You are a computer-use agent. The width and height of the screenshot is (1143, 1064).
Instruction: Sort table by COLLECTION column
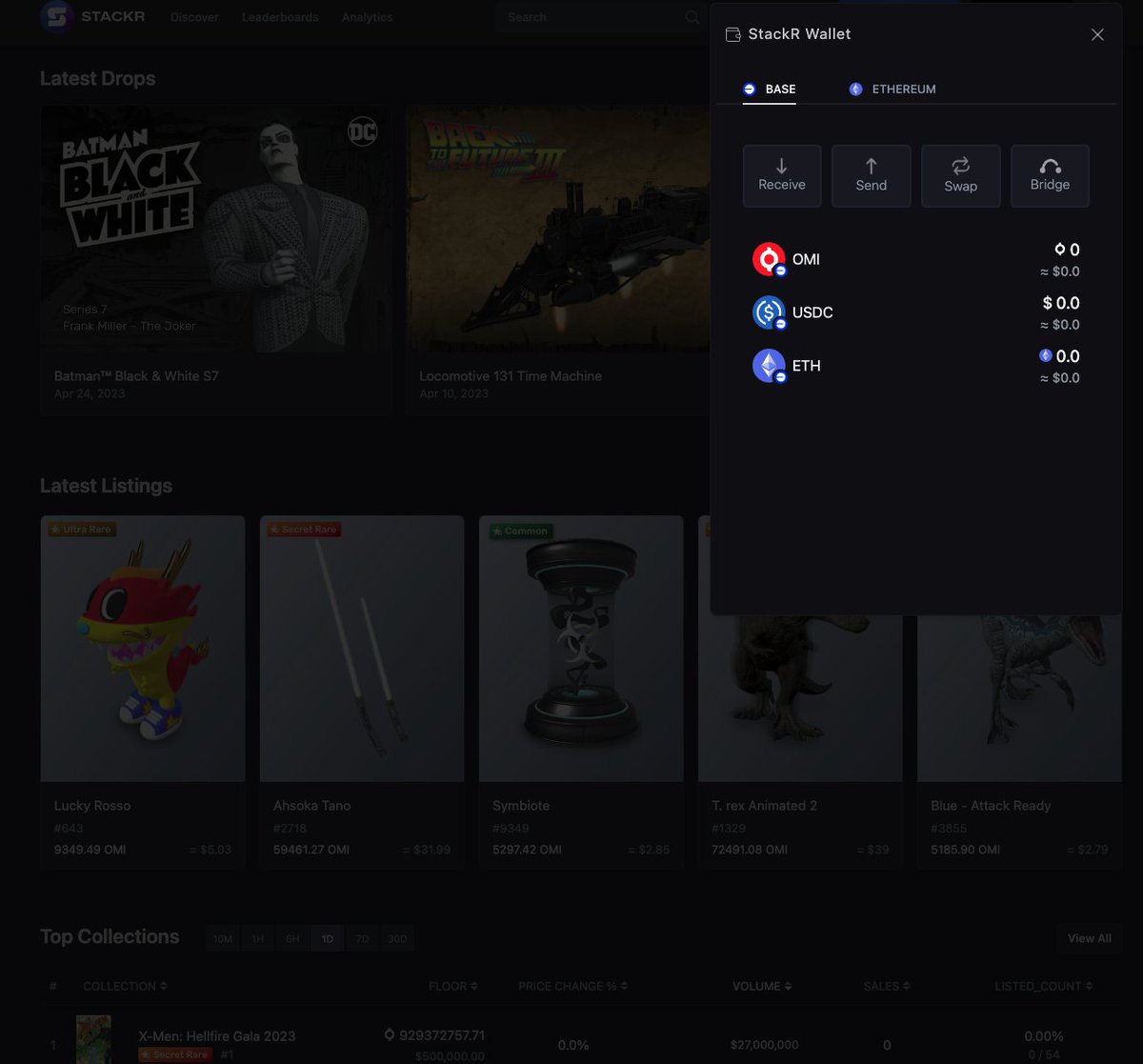click(125, 986)
